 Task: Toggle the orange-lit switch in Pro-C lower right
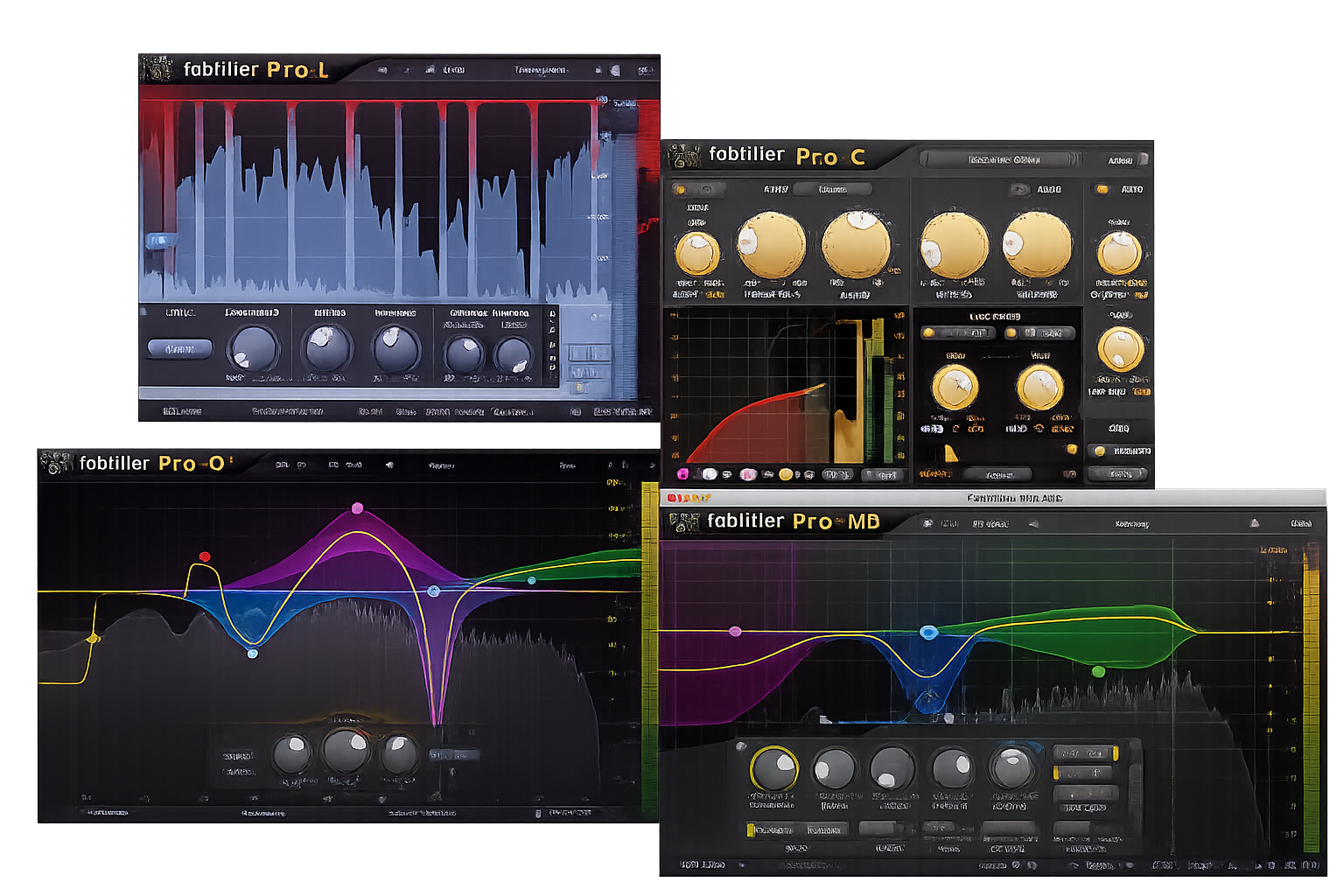point(1120,451)
